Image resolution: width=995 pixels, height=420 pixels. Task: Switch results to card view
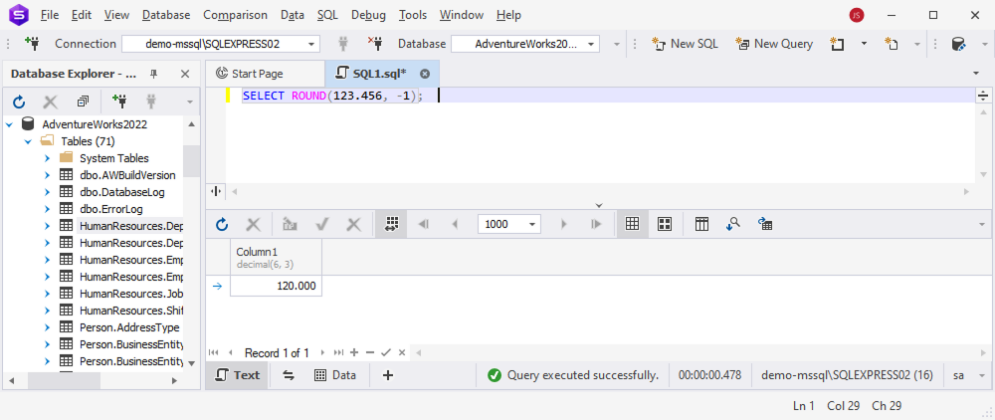(664, 225)
